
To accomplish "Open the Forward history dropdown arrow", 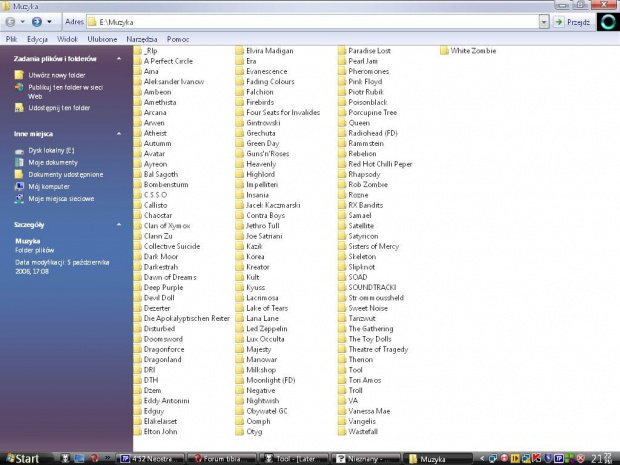I will [x=49, y=22].
